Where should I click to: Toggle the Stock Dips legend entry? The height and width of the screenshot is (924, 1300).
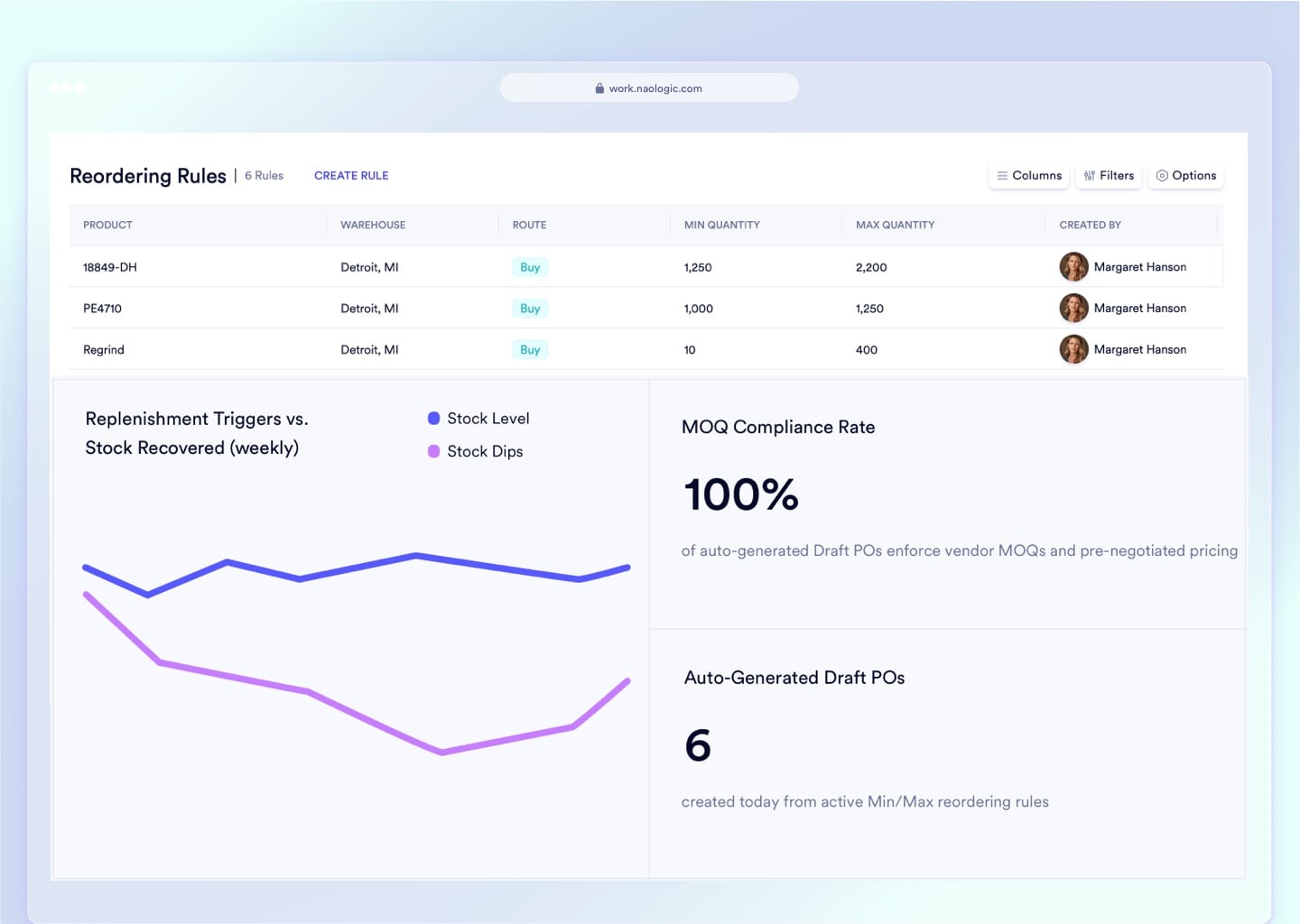[x=476, y=451]
